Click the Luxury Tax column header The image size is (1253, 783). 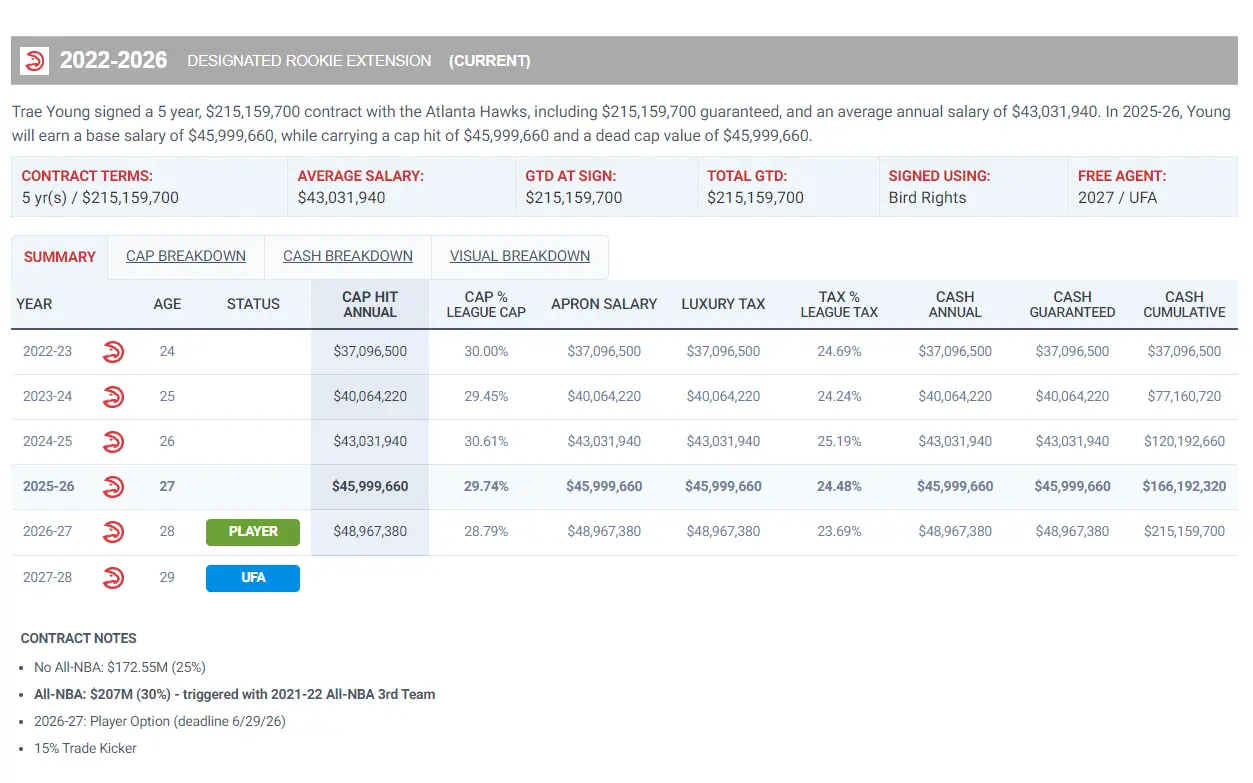click(x=723, y=304)
